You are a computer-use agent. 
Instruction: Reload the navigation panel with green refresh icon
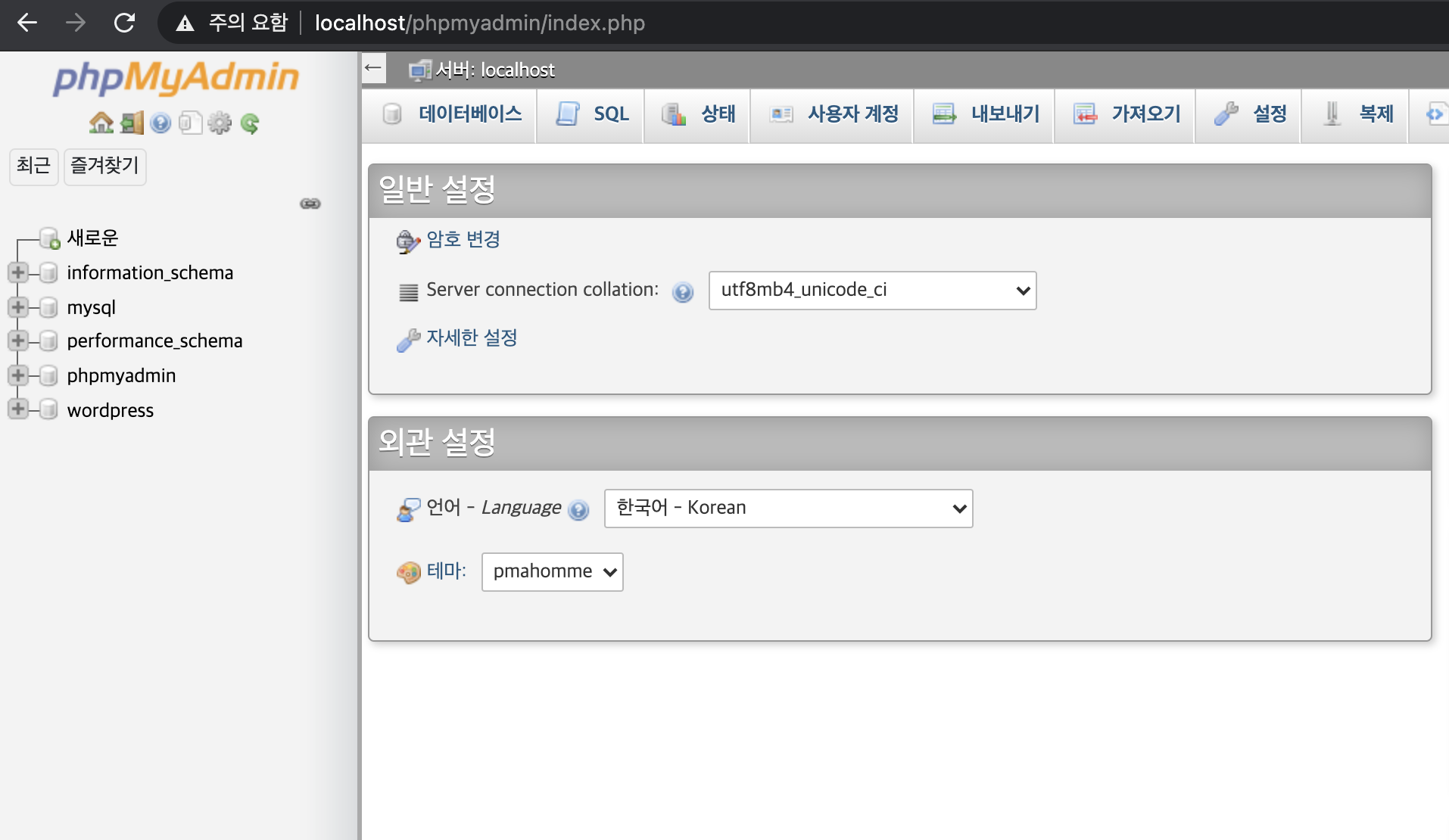(250, 123)
